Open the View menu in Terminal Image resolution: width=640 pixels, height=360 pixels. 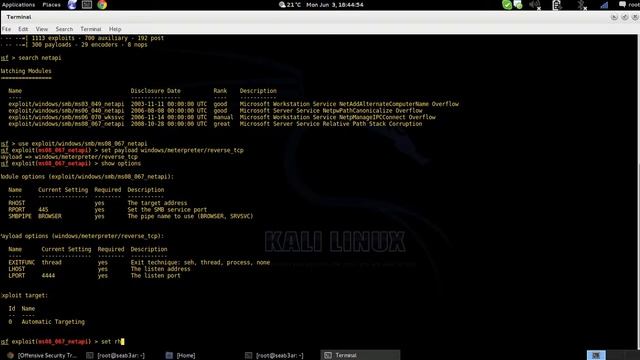42,29
